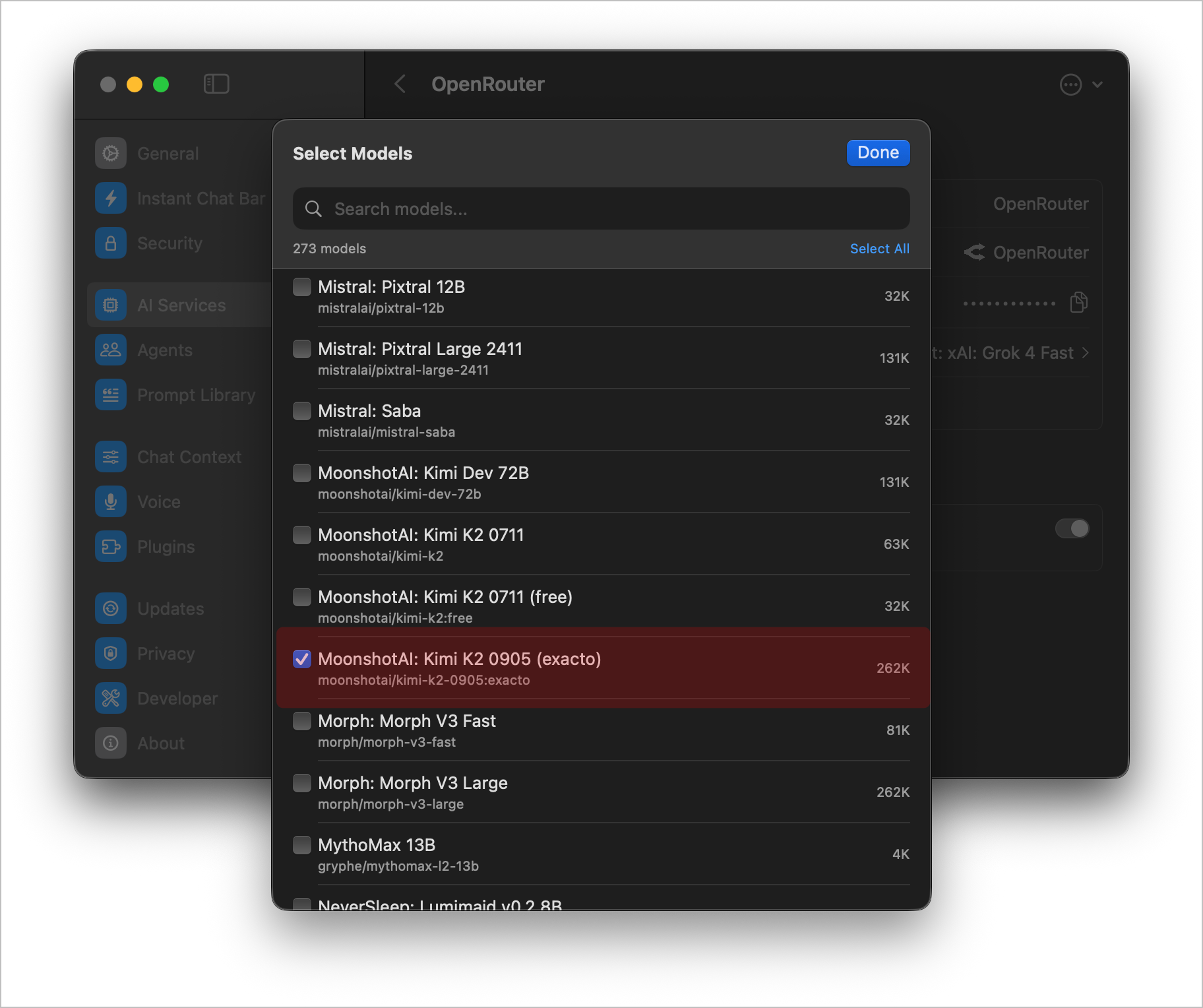Click the gryphe/mythomax-l2-13b identifier

[398, 866]
